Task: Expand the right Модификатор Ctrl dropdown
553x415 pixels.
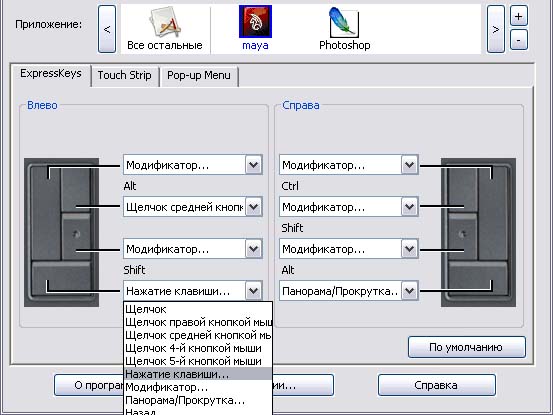Action: (349, 165)
